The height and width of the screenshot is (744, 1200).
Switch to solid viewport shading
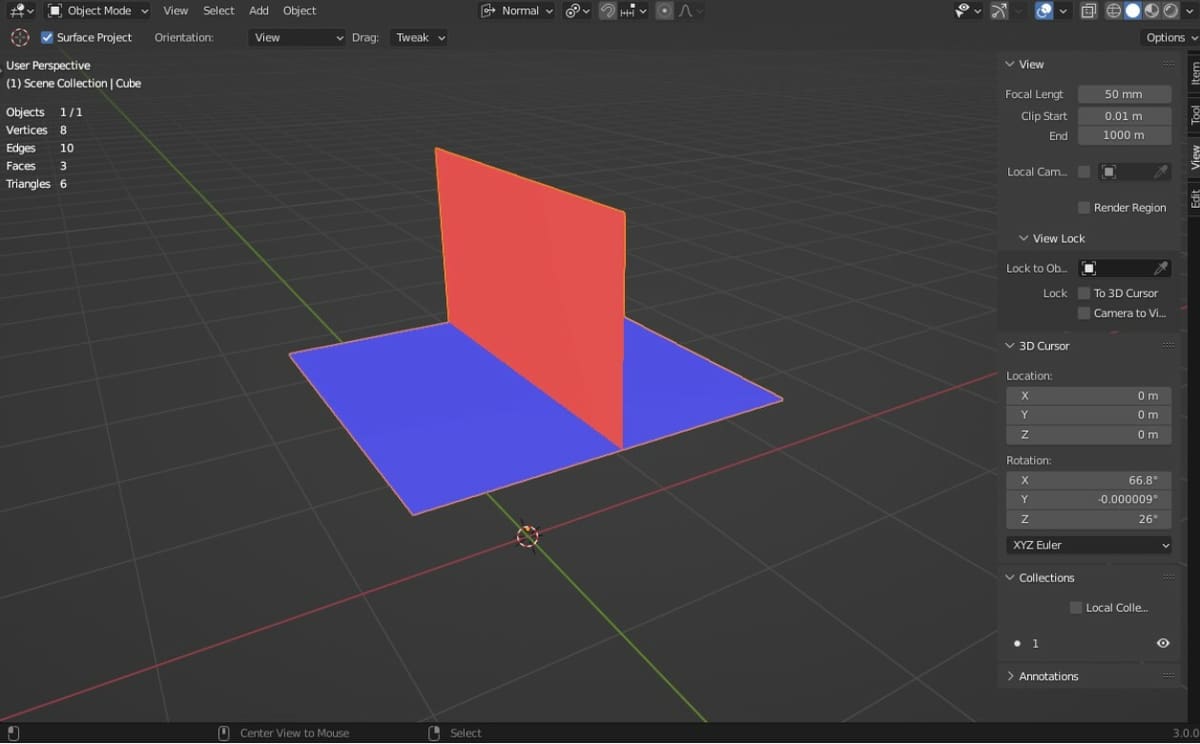1133,10
